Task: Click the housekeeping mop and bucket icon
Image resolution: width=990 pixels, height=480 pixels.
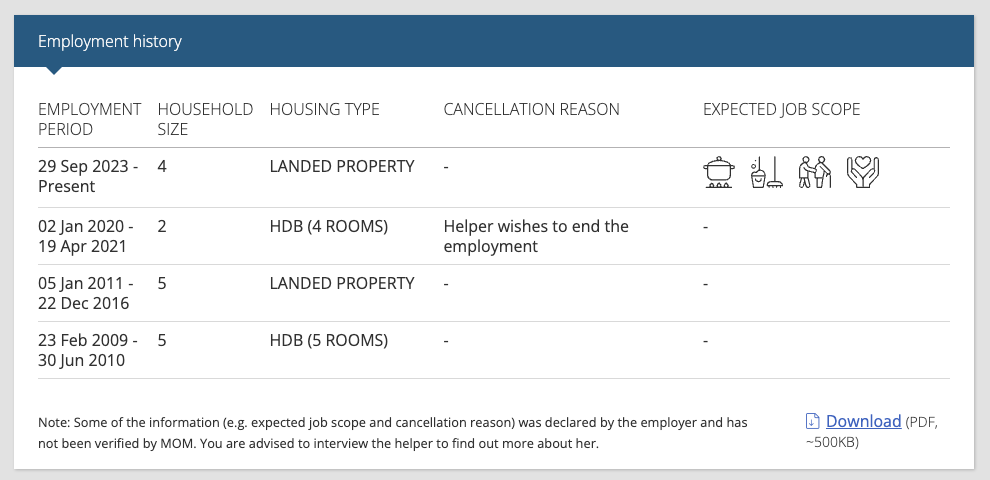Action: (x=766, y=172)
